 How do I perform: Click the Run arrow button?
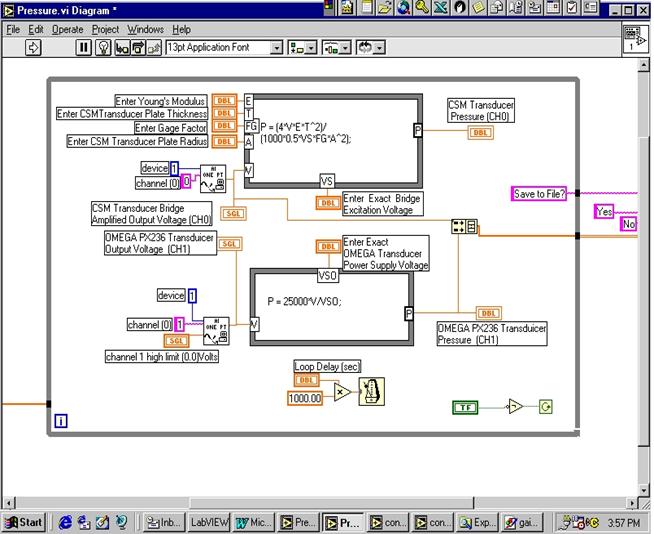pos(34,47)
